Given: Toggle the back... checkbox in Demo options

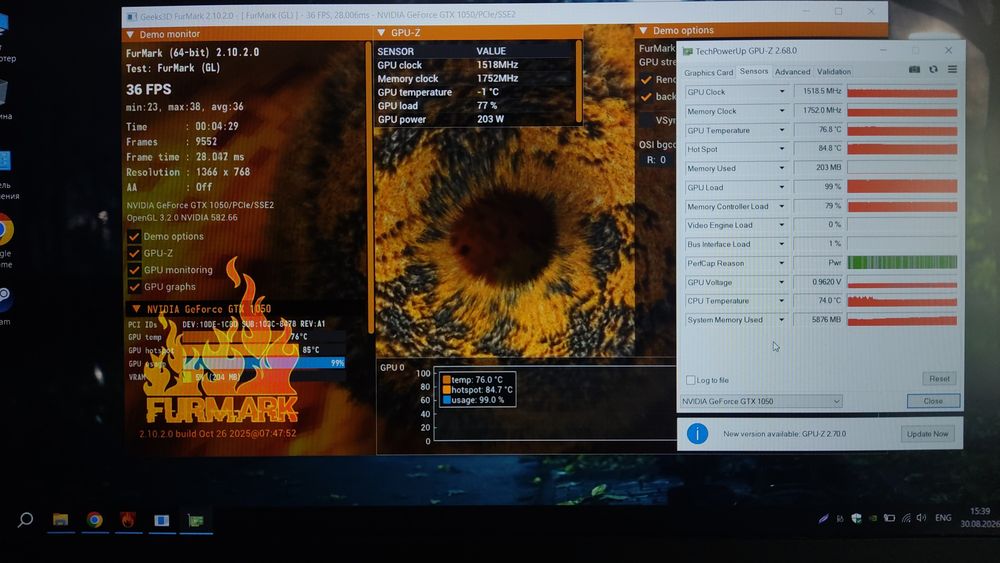Looking at the screenshot, I should [x=646, y=97].
